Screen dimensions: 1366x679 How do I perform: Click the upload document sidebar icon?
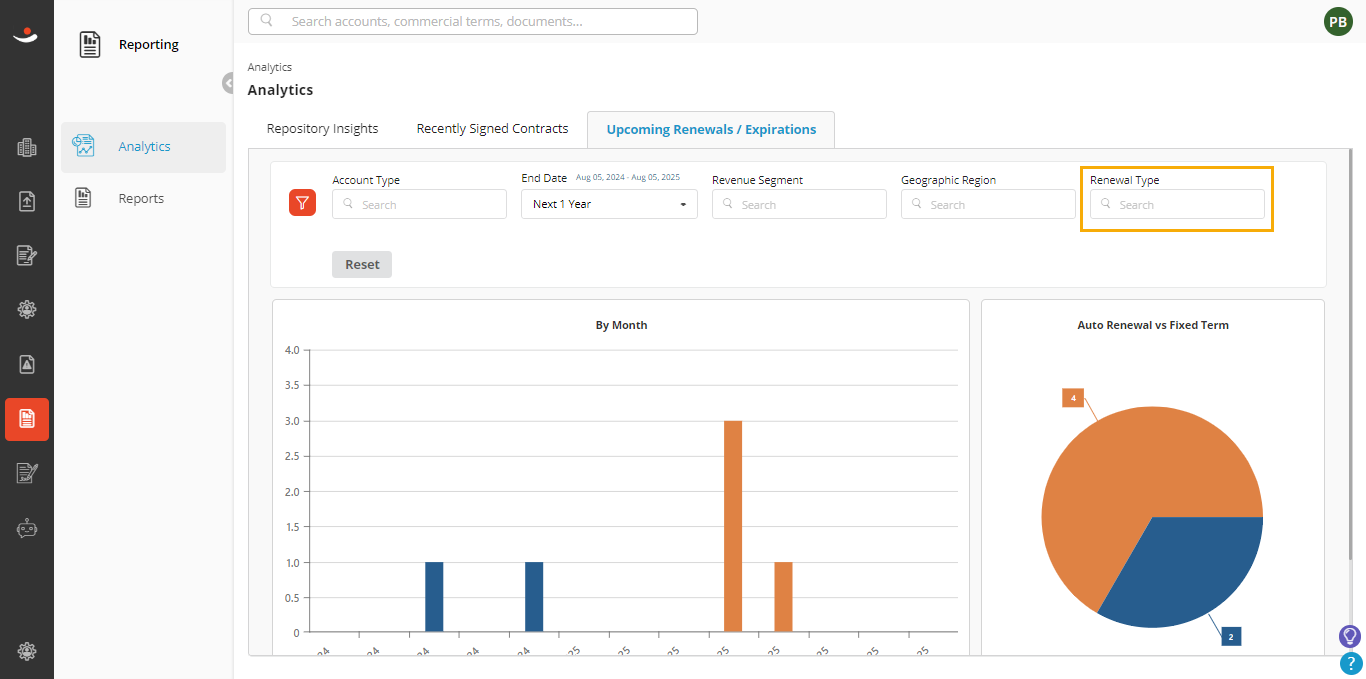27,202
